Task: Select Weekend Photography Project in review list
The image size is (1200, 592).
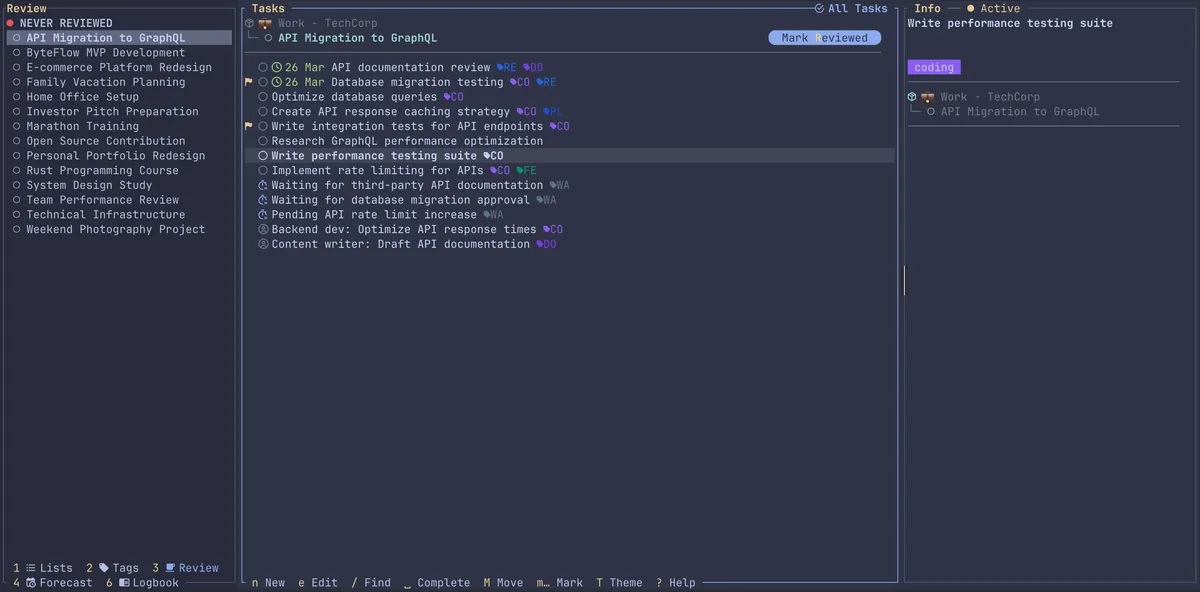Action: (x=116, y=229)
